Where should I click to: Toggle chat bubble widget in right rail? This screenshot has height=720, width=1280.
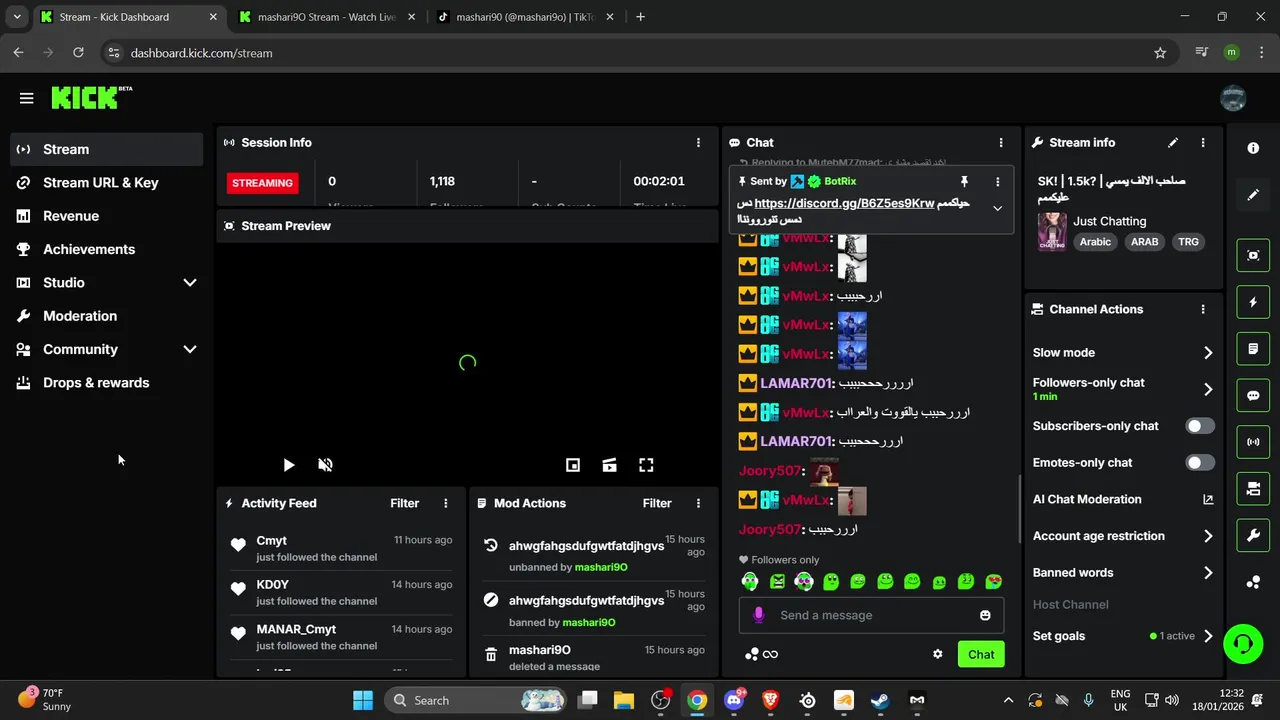[1253, 395]
